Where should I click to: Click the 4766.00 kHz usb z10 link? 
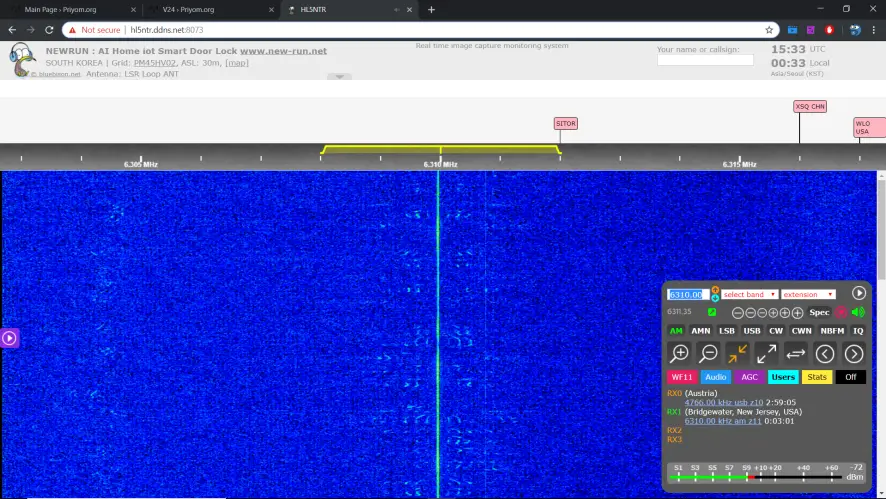[722, 402]
